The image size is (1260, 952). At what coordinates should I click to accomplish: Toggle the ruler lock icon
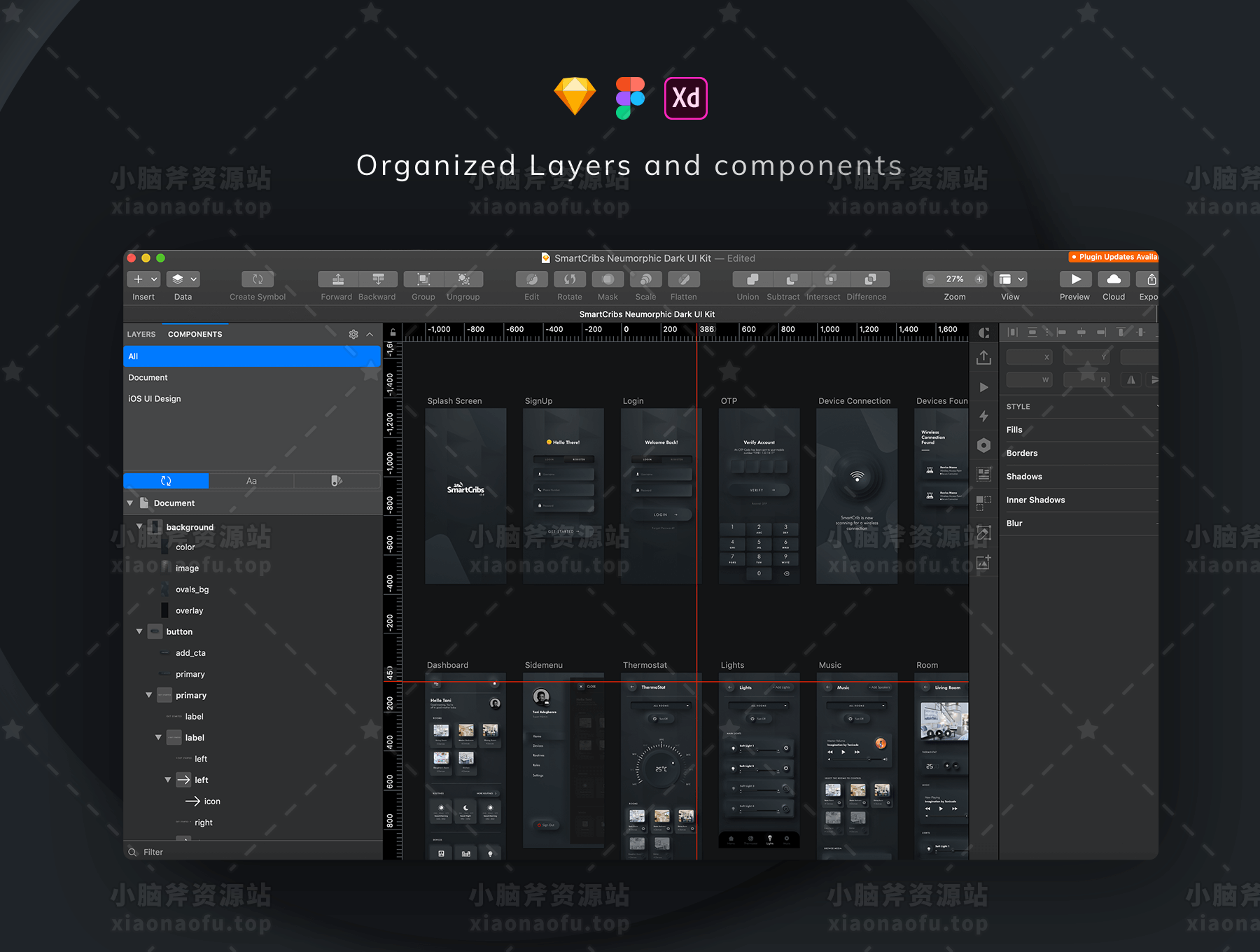393,332
